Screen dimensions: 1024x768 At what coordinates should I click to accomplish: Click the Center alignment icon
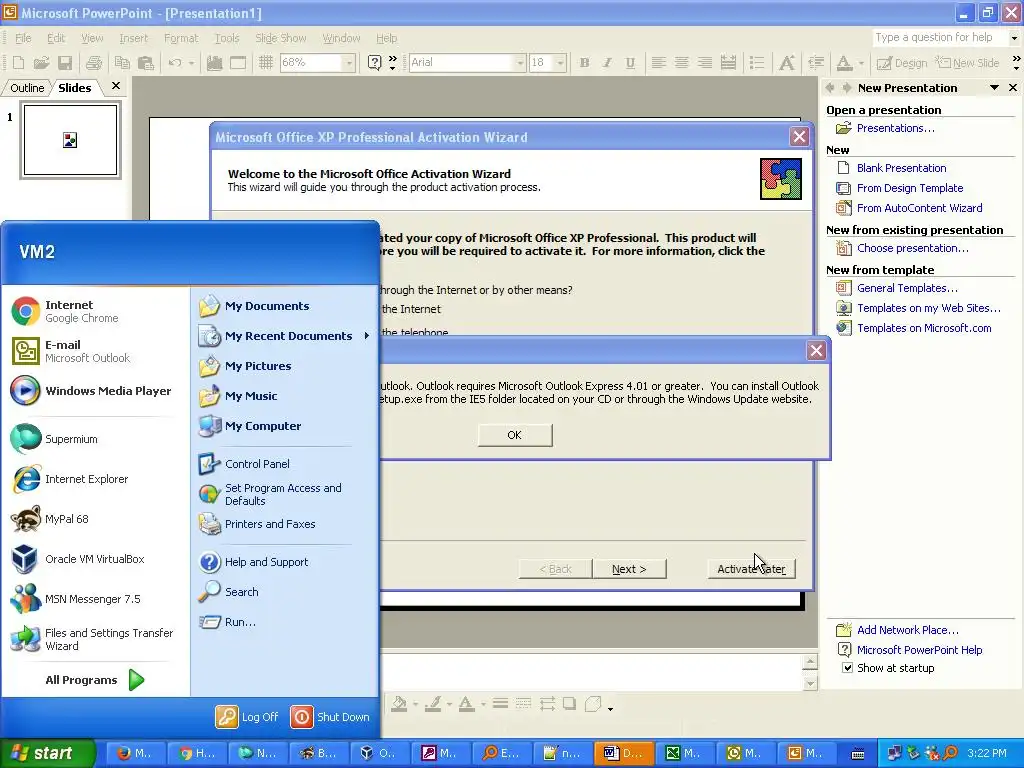click(x=681, y=63)
